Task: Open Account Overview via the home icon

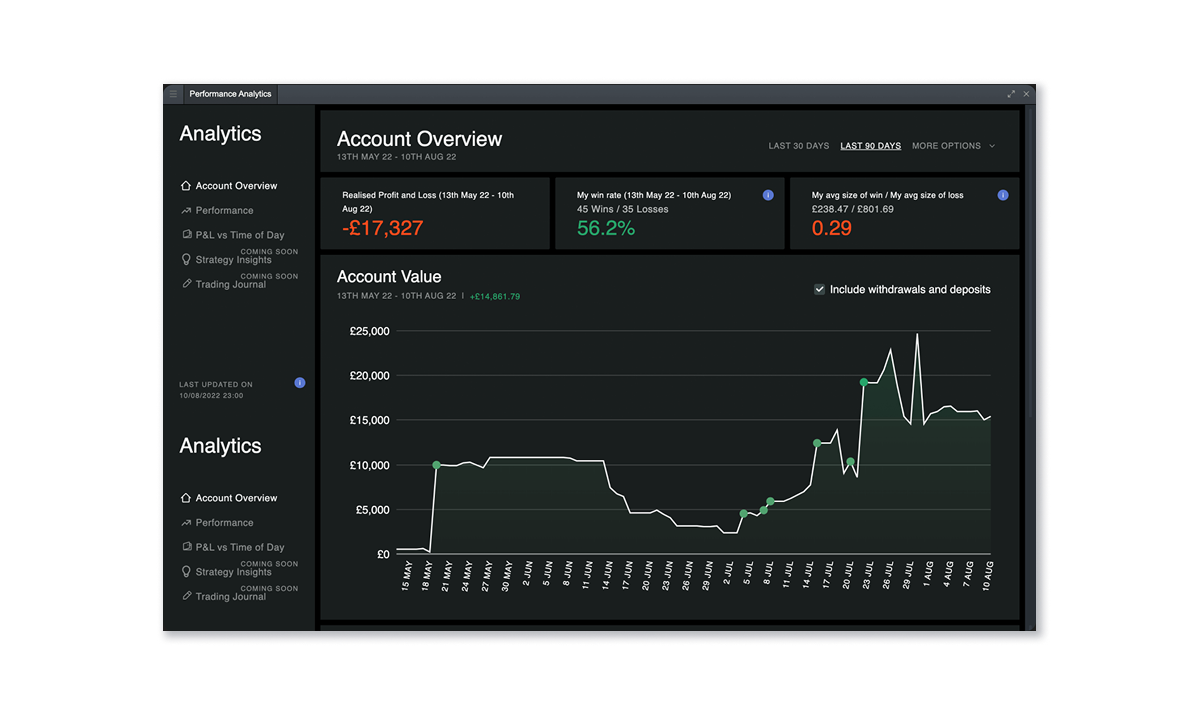Action: (185, 185)
